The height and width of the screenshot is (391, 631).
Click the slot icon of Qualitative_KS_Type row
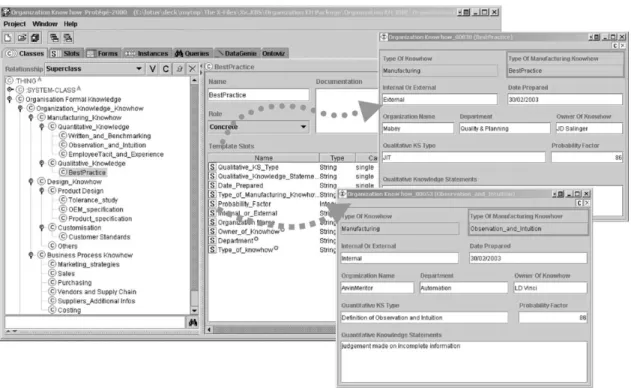pyautogui.click(x=212, y=167)
